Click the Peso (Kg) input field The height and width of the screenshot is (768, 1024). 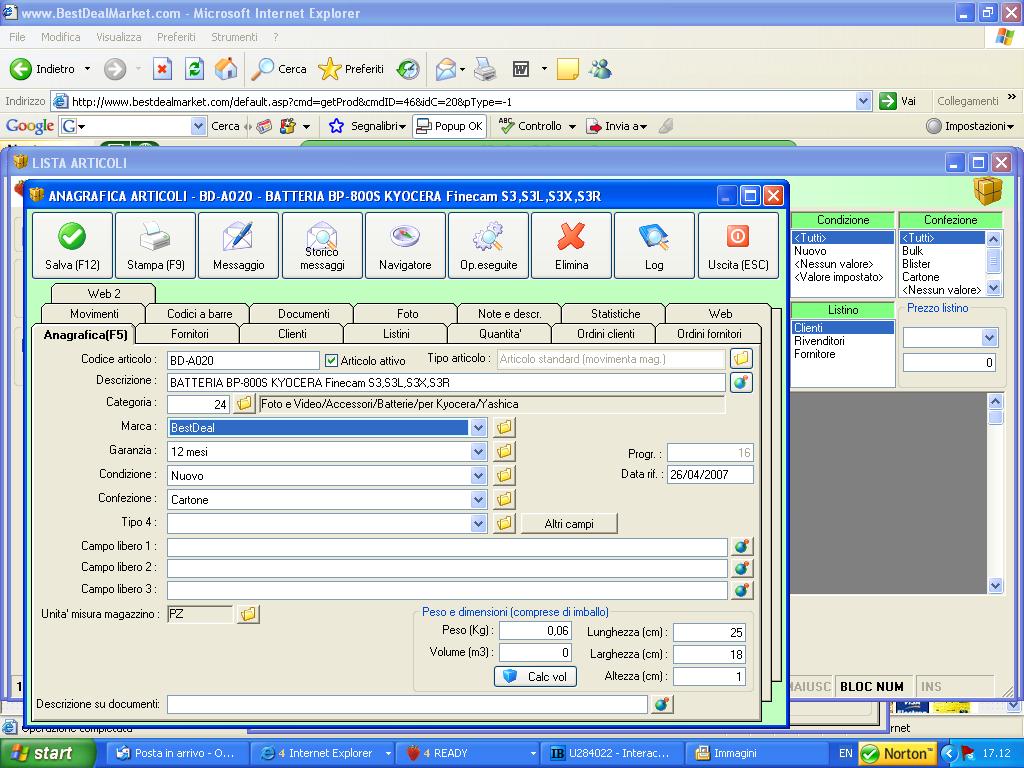pyautogui.click(x=535, y=630)
